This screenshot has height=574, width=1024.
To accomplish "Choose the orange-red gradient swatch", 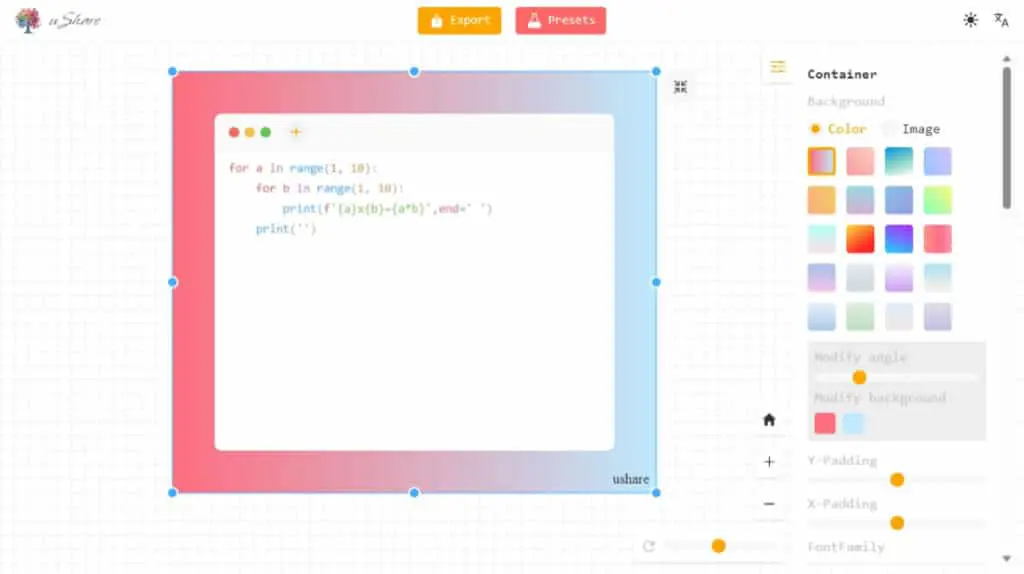I will pyautogui.click(x=860, y=239).
